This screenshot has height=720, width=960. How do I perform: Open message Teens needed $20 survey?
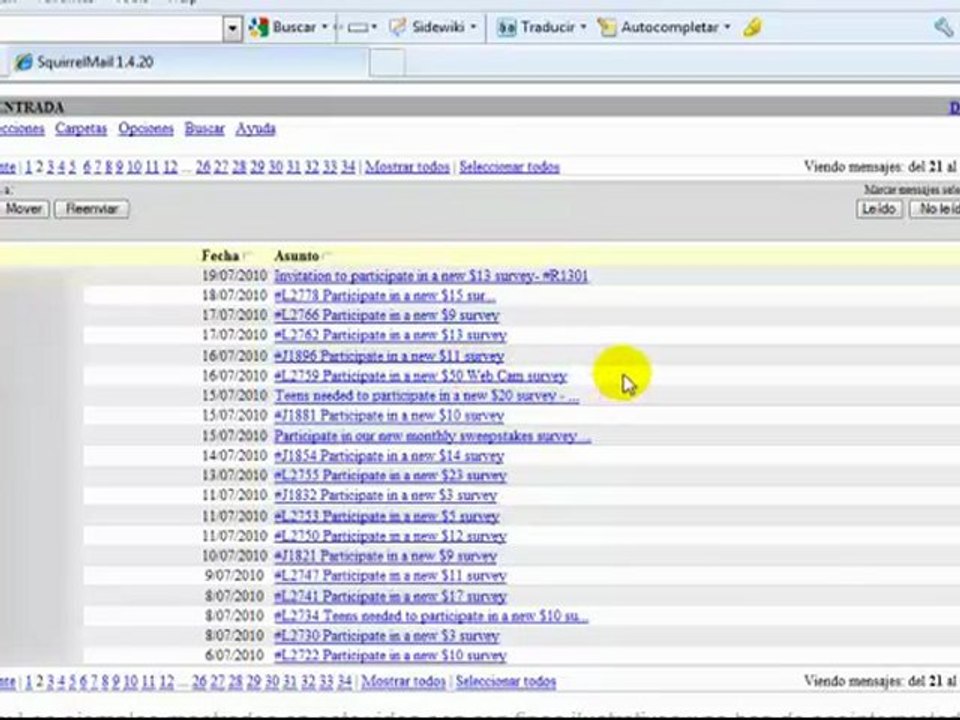(426, 396)
